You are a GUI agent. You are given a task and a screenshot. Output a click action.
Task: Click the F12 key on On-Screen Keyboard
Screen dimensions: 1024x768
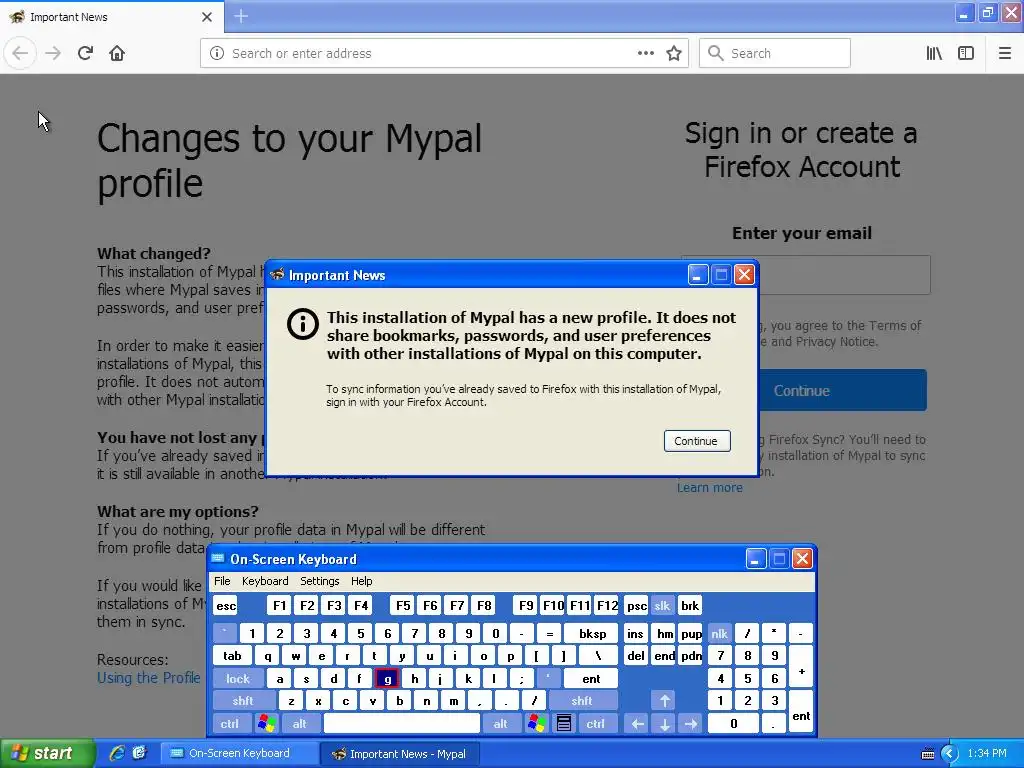click(x=607, y=605)
